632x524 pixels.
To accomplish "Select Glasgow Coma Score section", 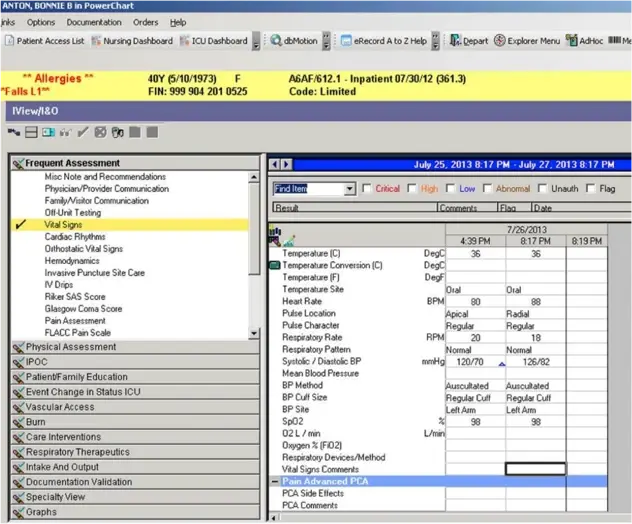I will tap(83, 309).
